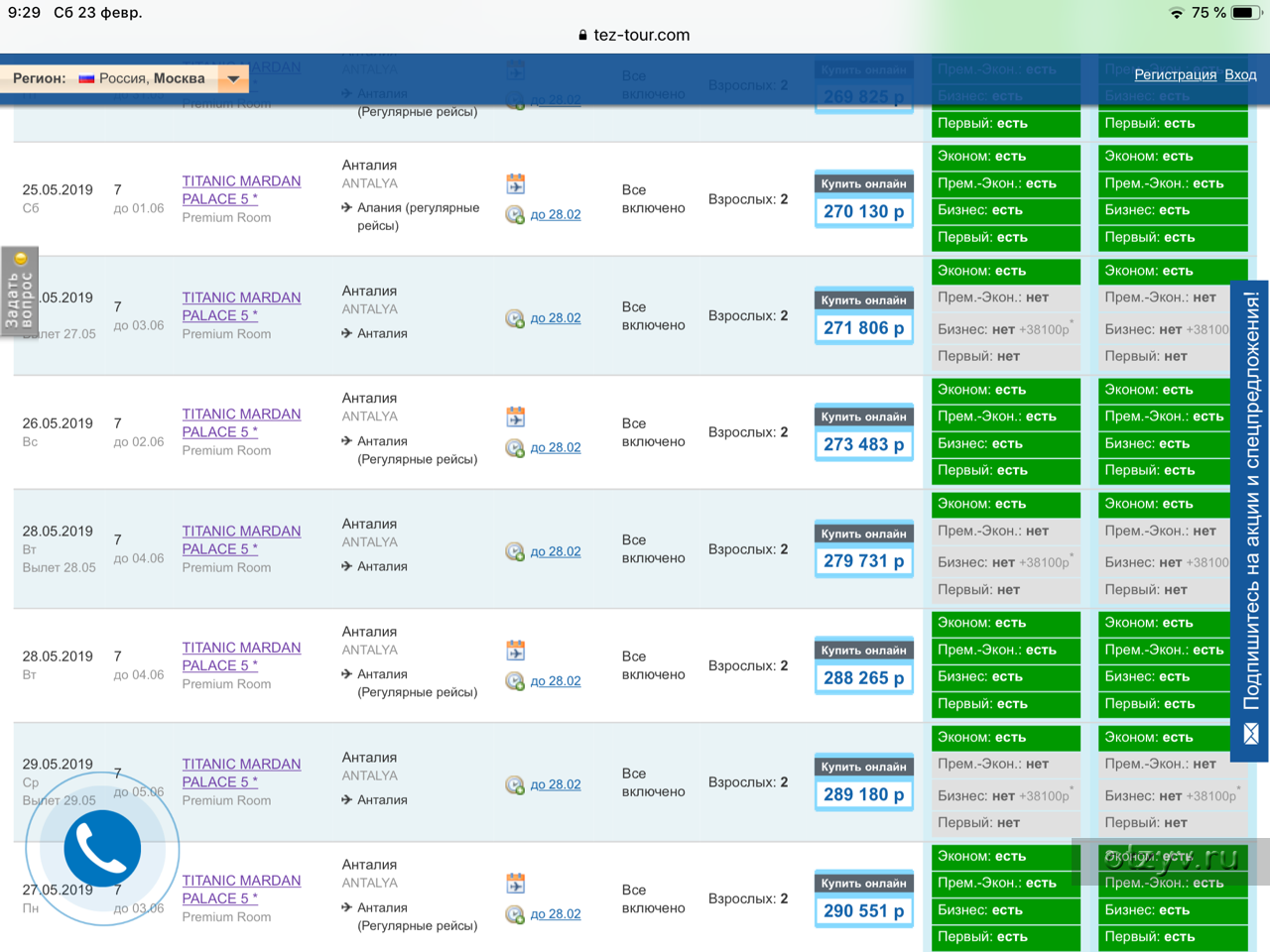1270x952 pixels.
Task: Click до 28.02 link in 270 130 row
Action: pyautogui.click(x=556, y=214)
